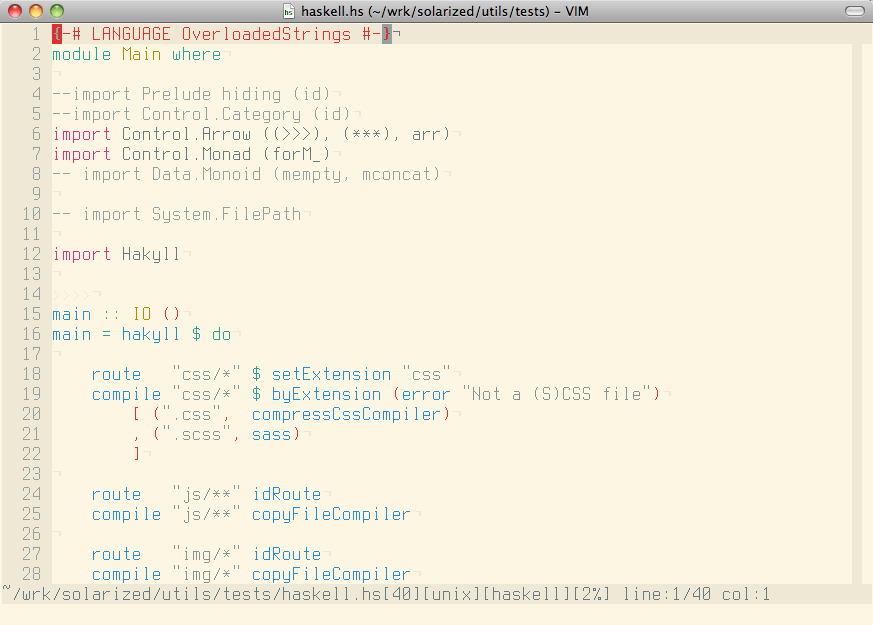Toggle the toolbar with the title bar pill button
The image size is (873, 625).
pyautogui.click(x=855, y=11)
